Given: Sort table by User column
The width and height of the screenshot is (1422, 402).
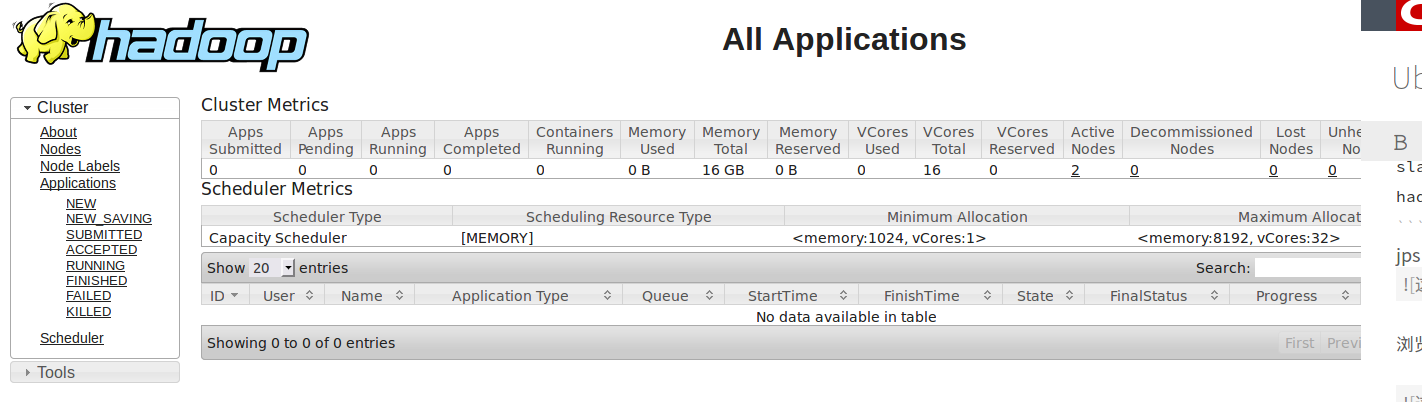Looking at the screenshot, I should tap(287, 296).
